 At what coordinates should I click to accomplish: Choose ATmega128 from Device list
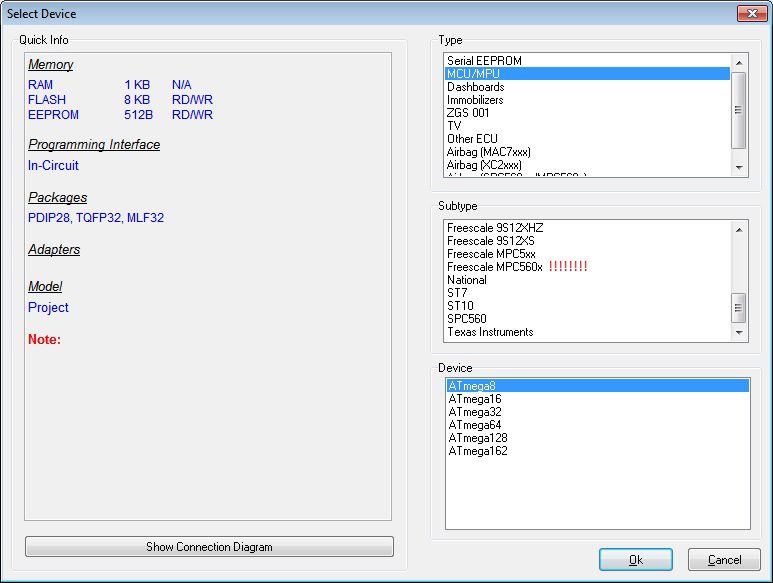478,438
